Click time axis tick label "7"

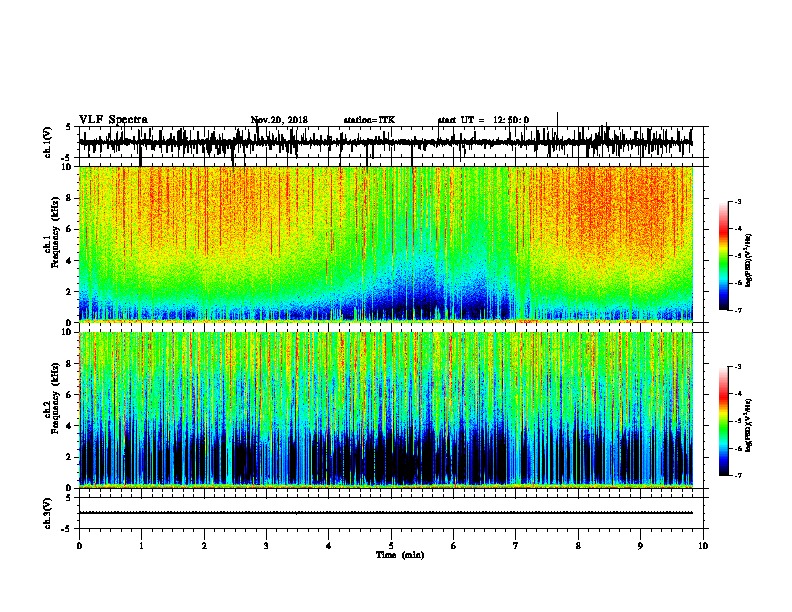[x=516, y=545]
